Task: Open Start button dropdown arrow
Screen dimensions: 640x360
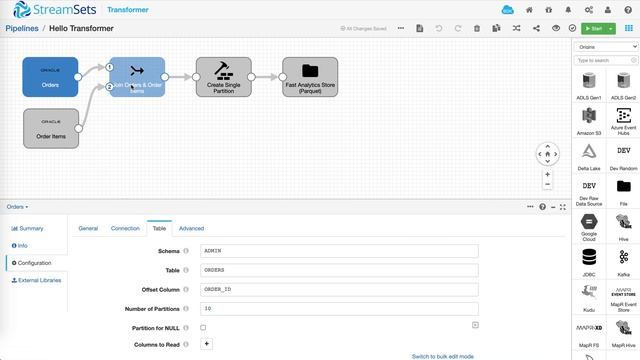Action: pyautogui.click(x=611, y=28)
